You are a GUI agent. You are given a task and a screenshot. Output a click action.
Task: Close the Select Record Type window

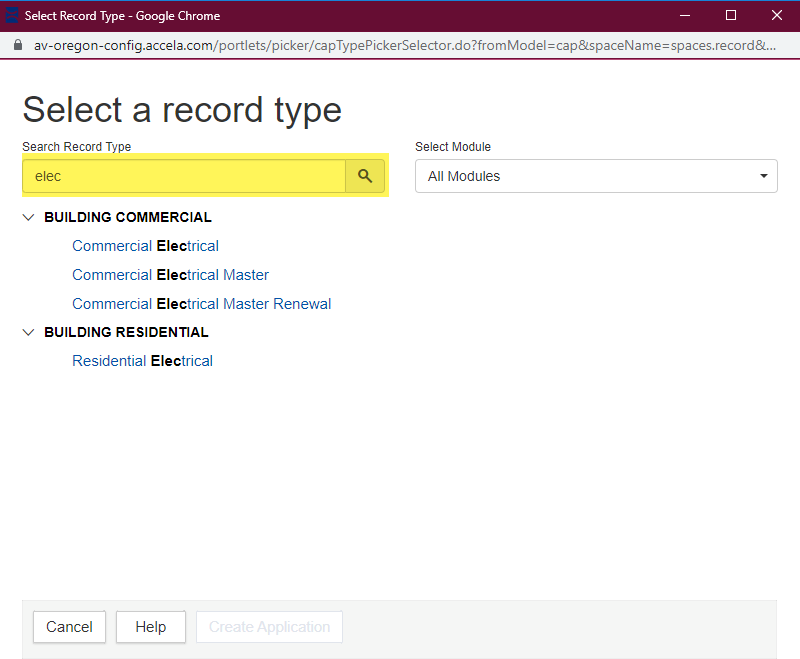tap(777, 16)
